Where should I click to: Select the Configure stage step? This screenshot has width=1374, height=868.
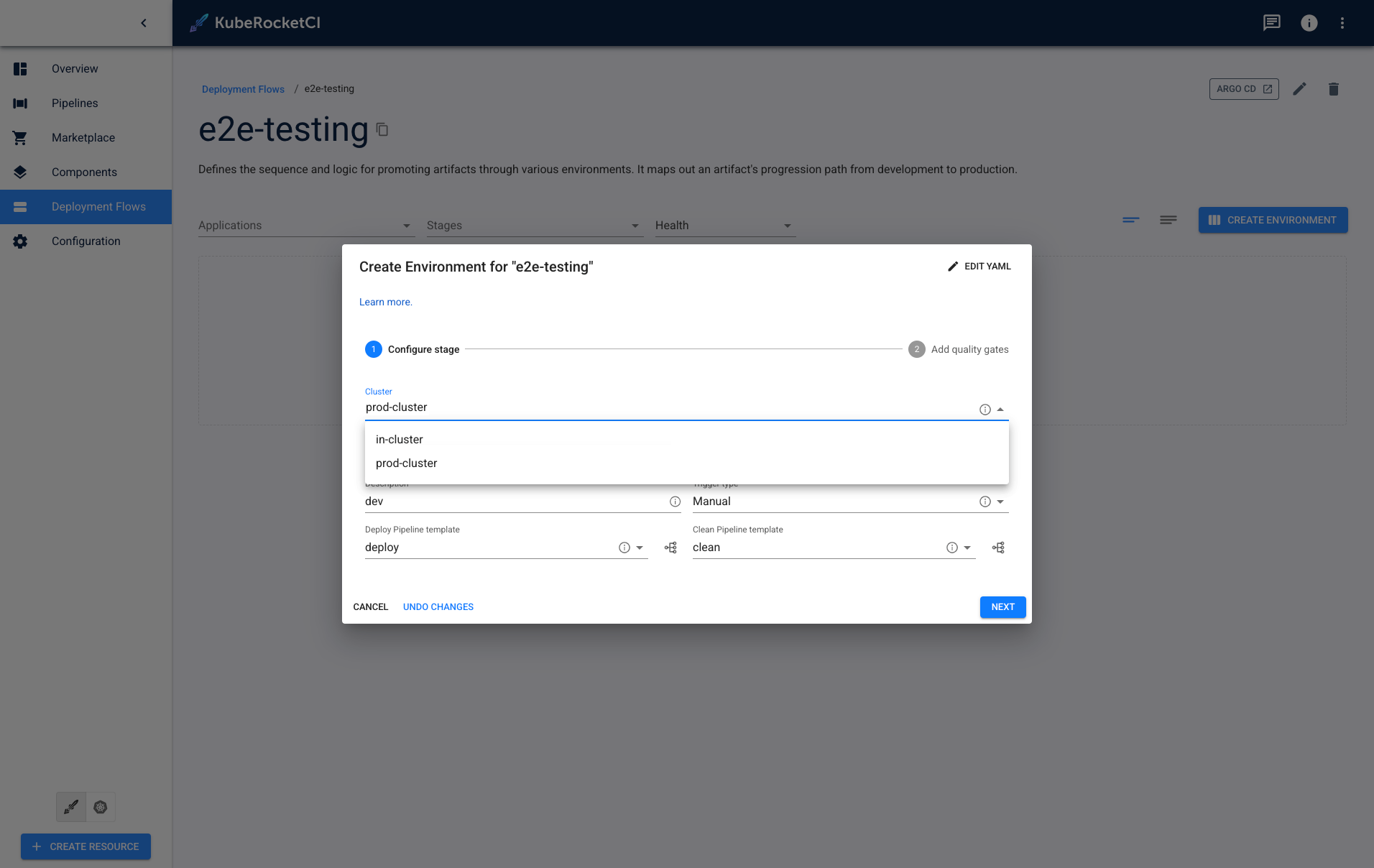(412, 349)
